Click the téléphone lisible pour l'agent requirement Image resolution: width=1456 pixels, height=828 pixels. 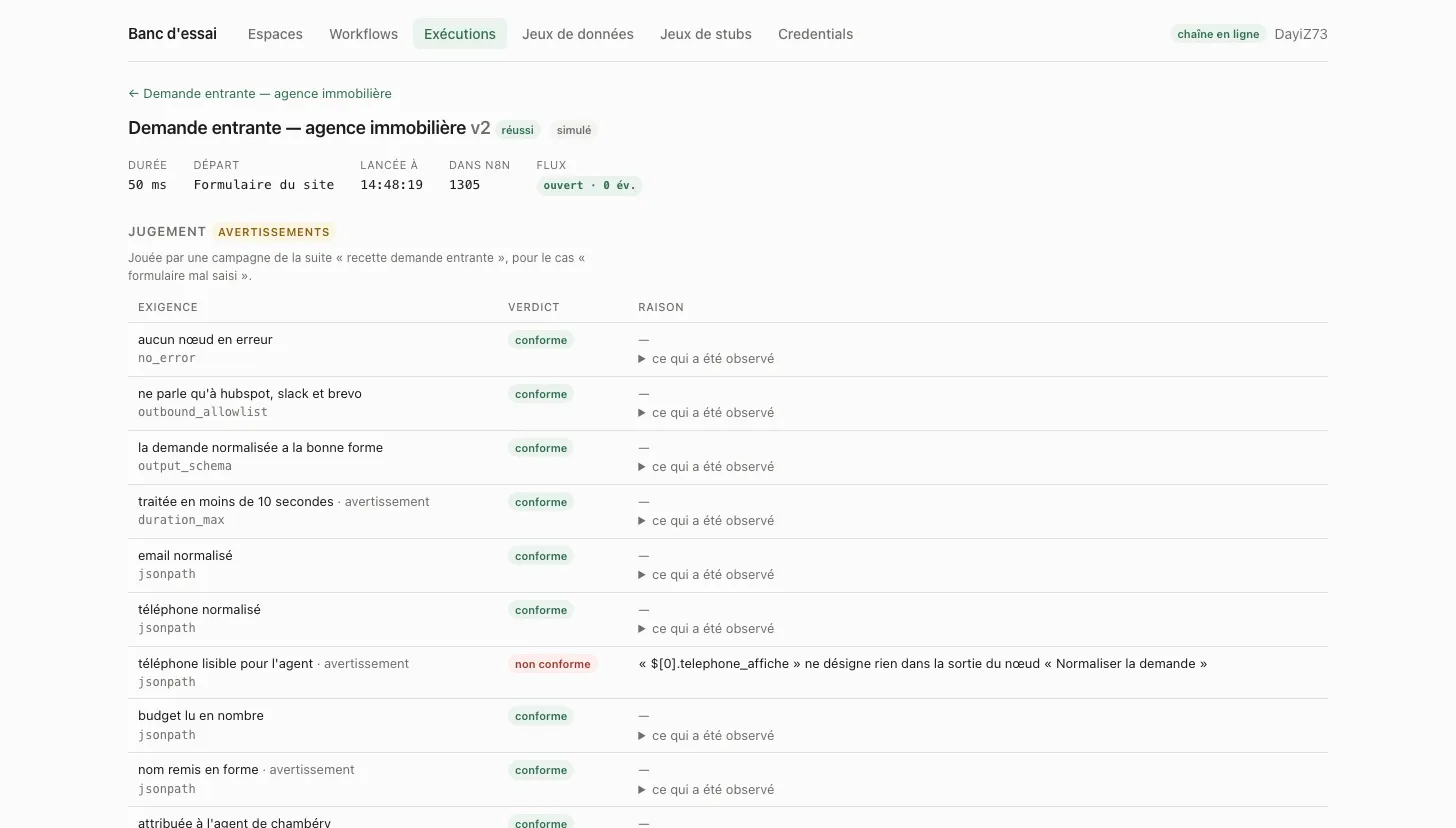click(x=225, y=664)
